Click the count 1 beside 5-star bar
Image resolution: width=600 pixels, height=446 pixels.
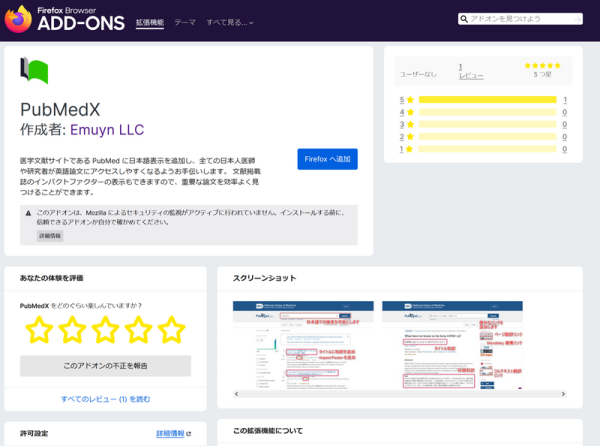565,100
